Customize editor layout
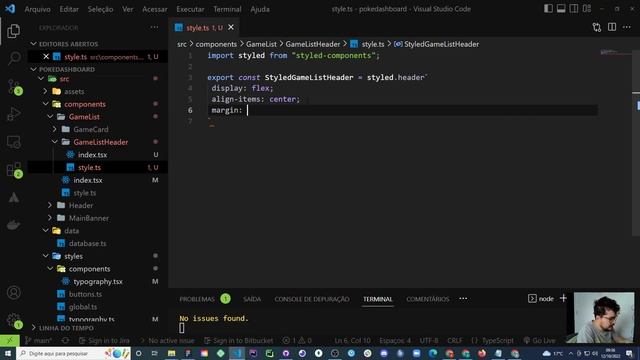 coord(587,9)
